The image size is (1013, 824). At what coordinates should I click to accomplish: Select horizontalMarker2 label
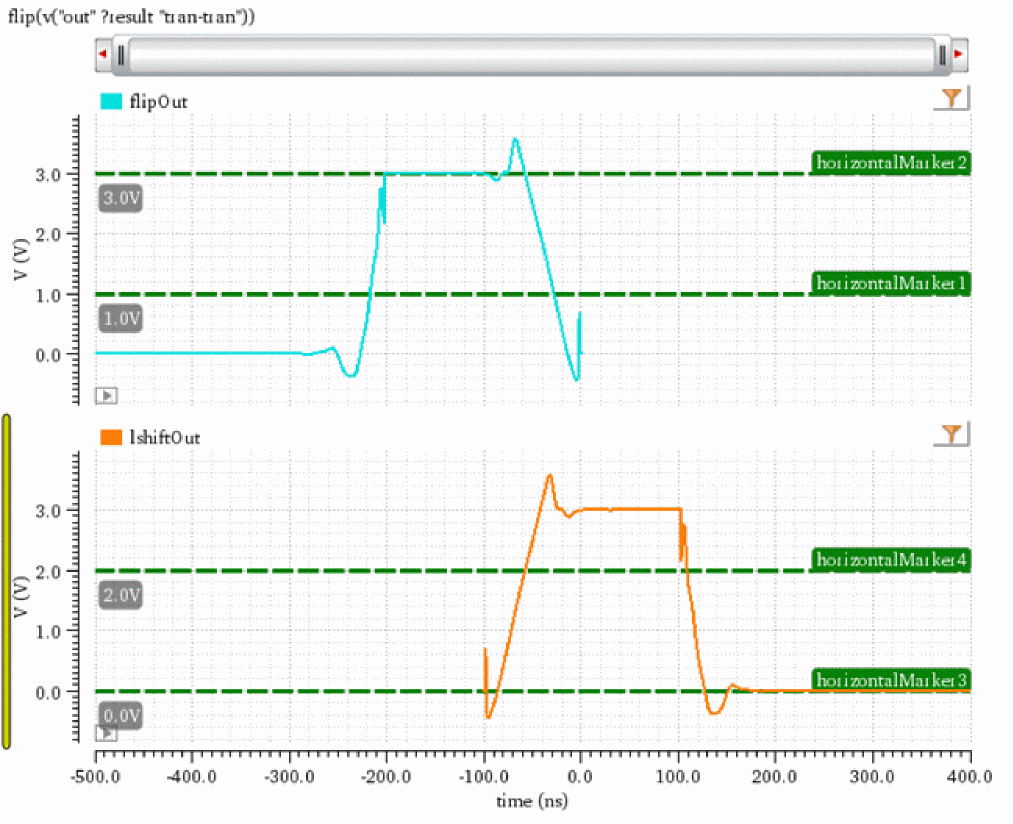coord(891,163)
